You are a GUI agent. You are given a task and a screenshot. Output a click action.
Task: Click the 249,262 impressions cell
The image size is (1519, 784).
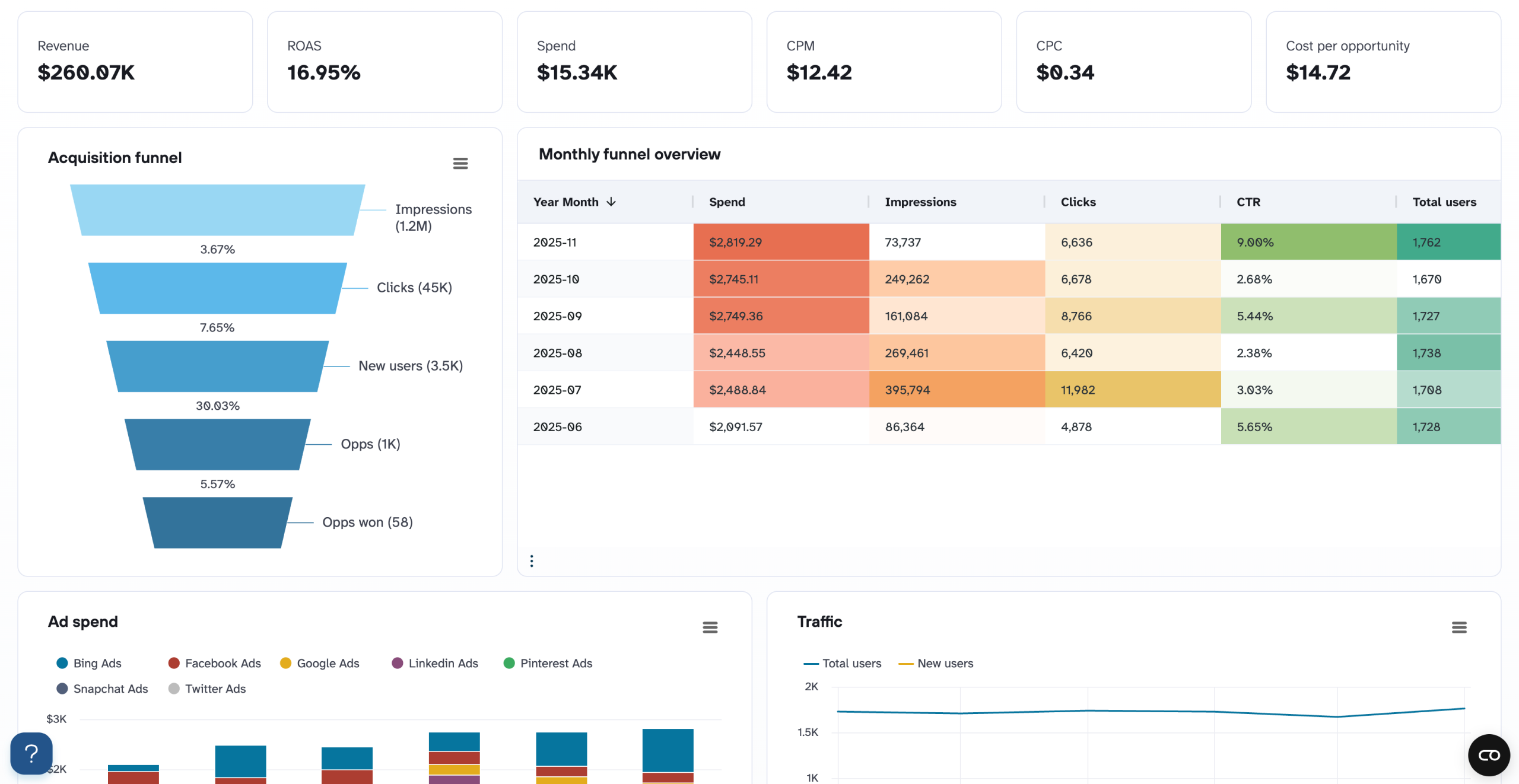coord(957,279)
